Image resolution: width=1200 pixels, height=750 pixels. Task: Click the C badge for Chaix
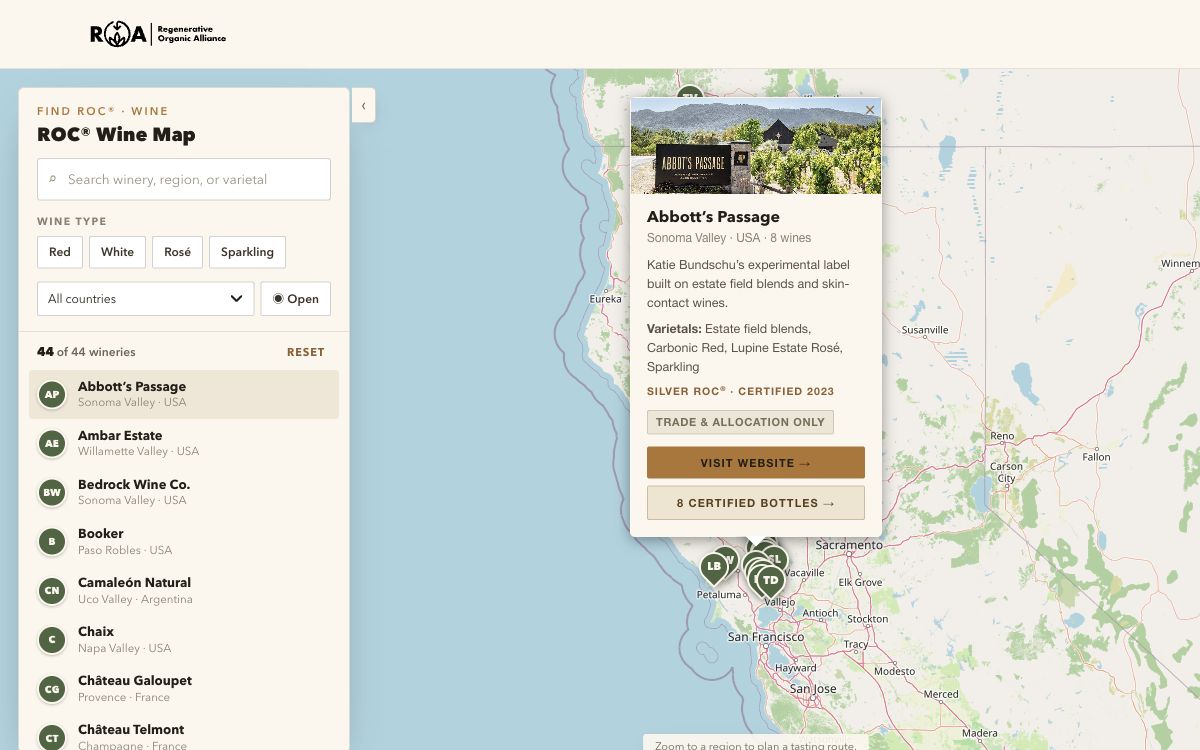(x=52, y=639)
